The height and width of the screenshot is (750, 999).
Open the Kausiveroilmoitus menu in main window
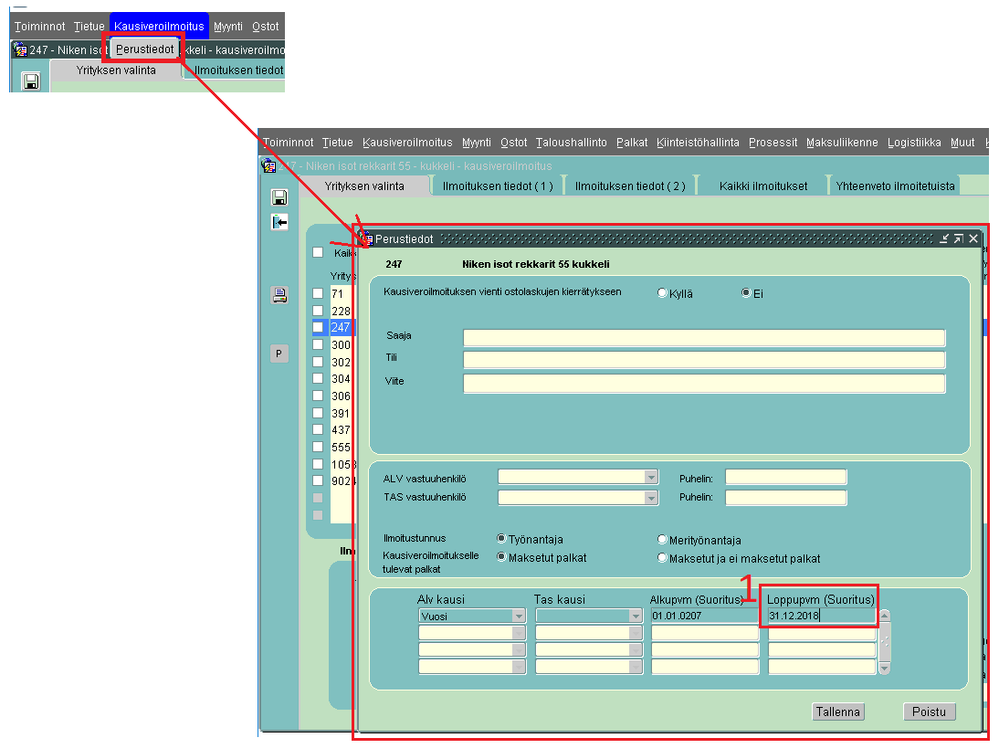(408, 142)
